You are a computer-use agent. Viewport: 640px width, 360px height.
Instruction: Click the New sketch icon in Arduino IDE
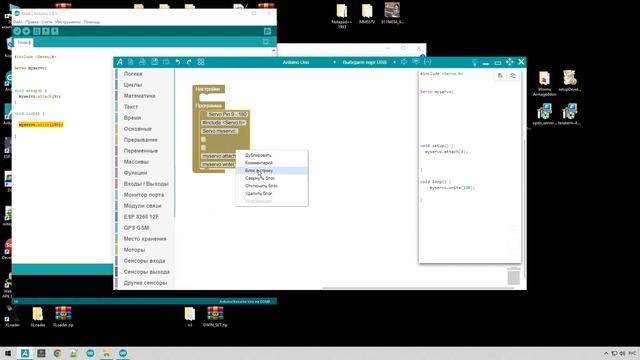pos(37,31)
